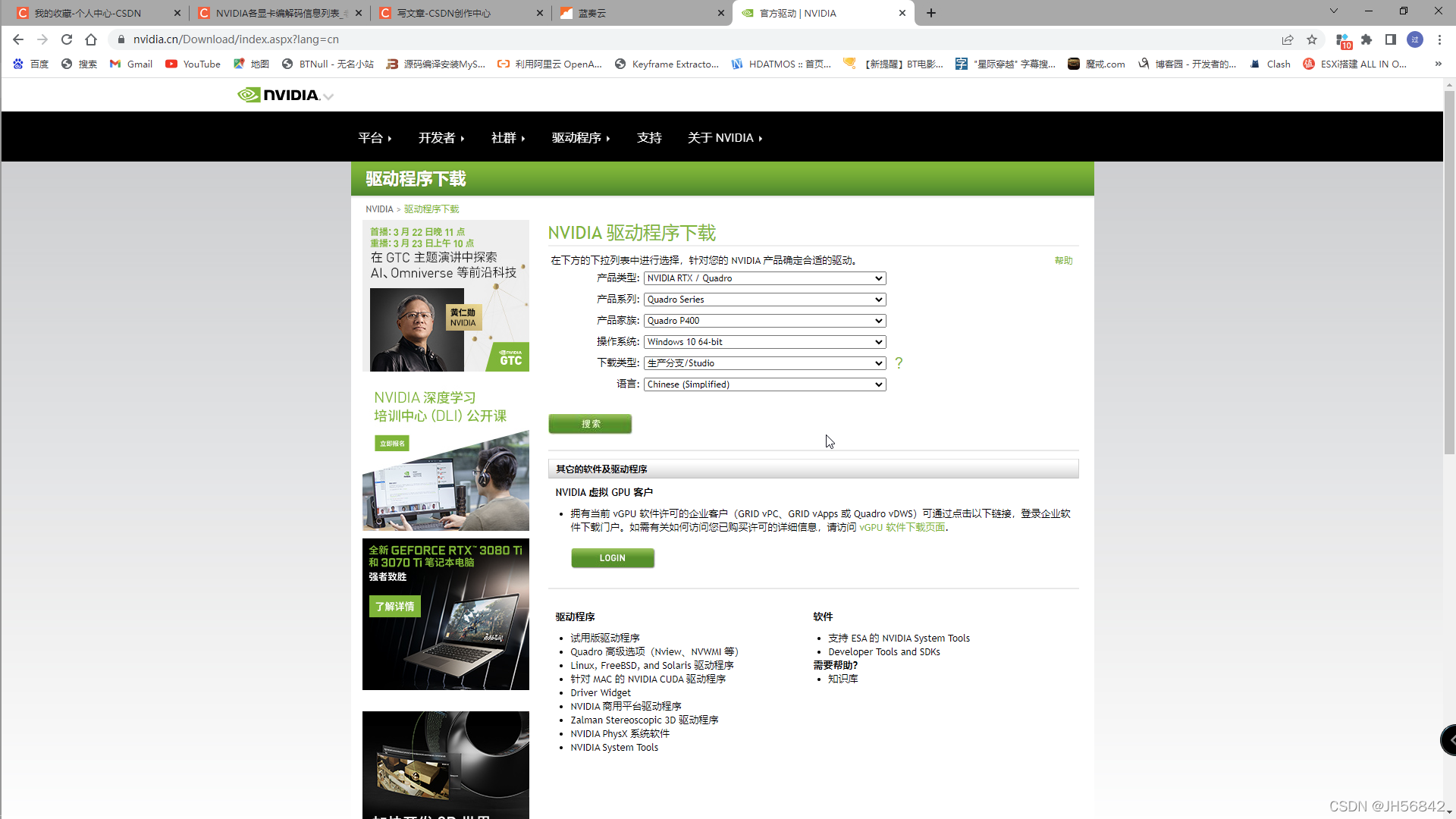1456x819 pixels.
Task: Expand the 产品类型 dropdown
Action: coord(764,278)
